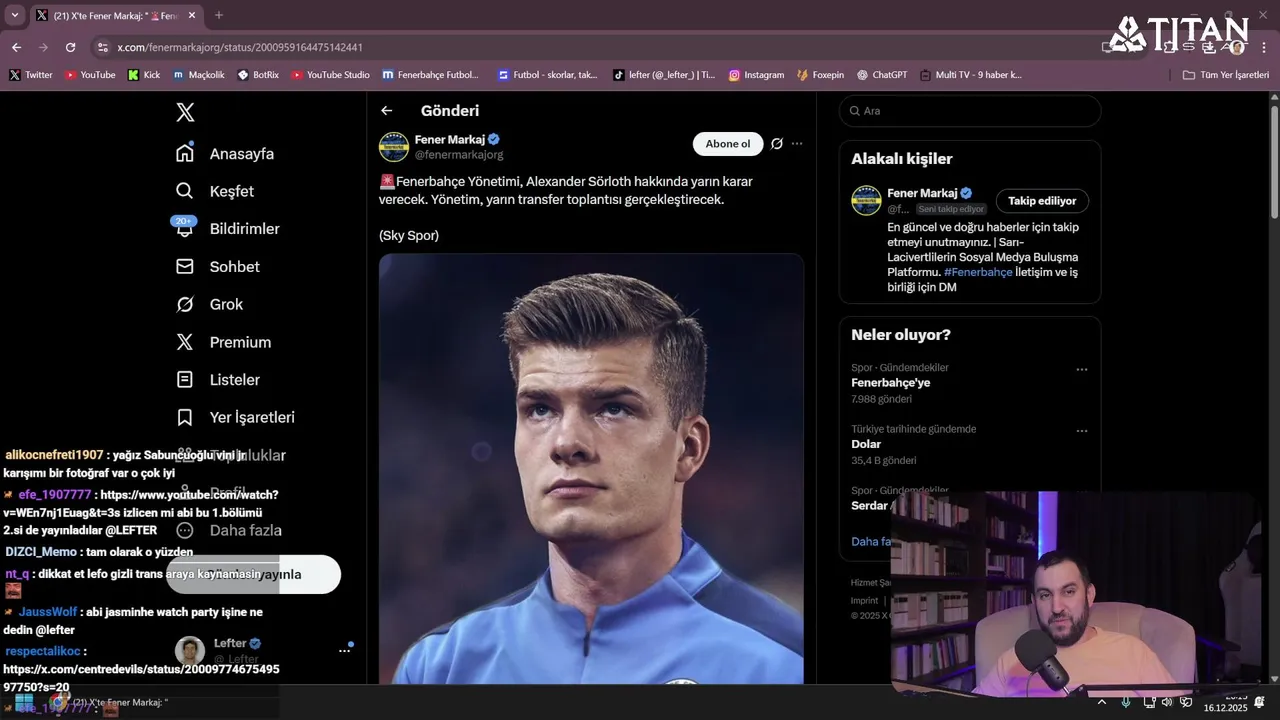Screen dimensions: 1280x720
Task: Click the @fenermarkajorg handle
Action: [x=459, y=155]
